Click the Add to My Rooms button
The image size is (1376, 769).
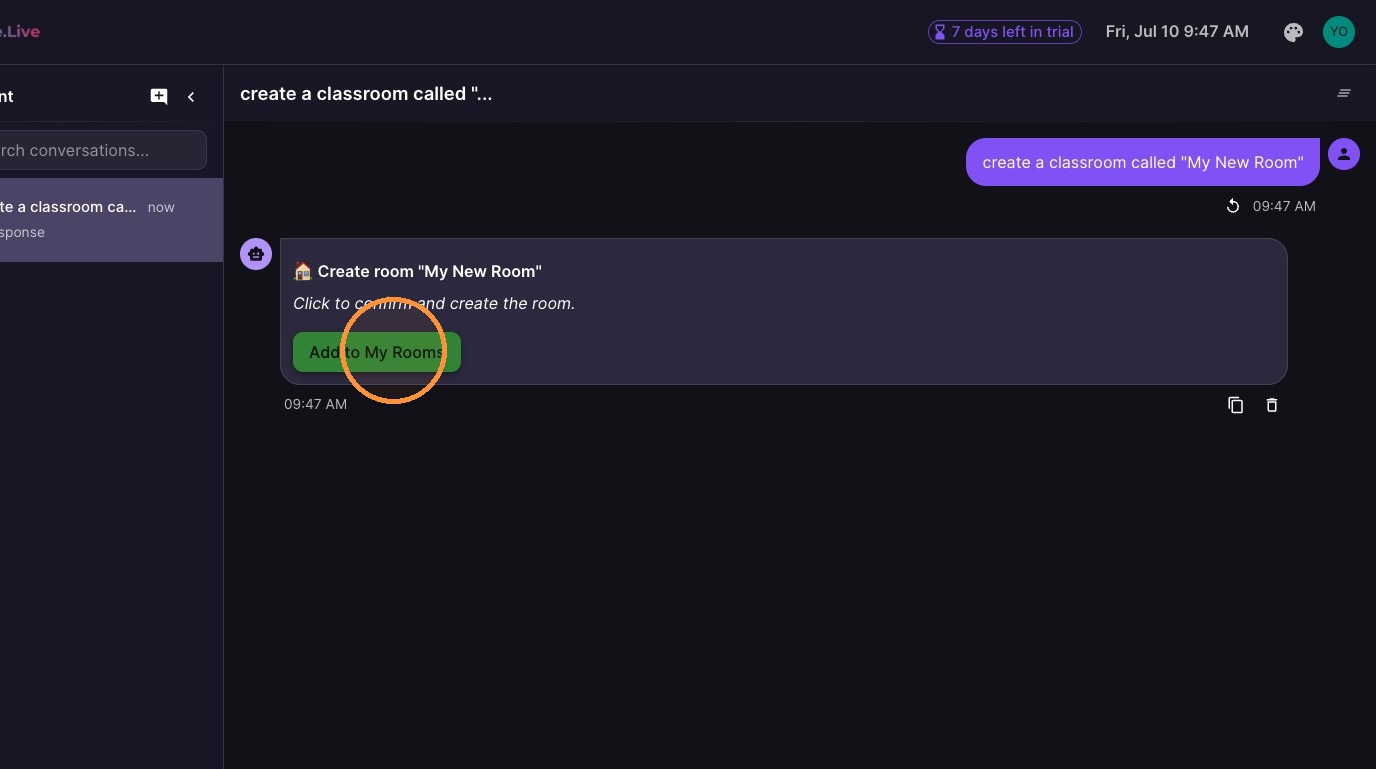pyautogui.click(x=377, y=352)
